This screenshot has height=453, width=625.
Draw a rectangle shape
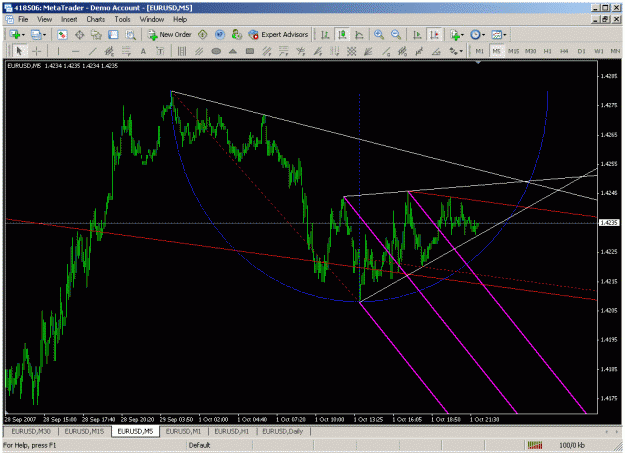click(250, 51)
